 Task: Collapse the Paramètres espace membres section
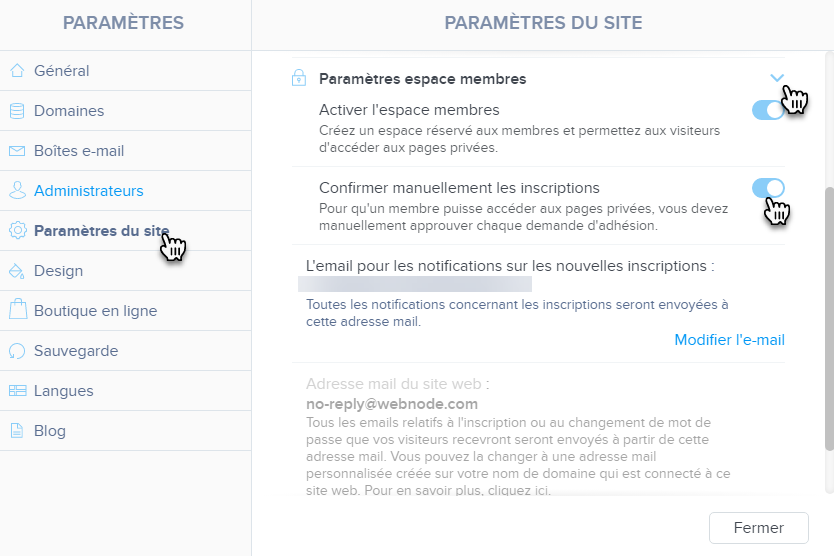coord(777,78)
